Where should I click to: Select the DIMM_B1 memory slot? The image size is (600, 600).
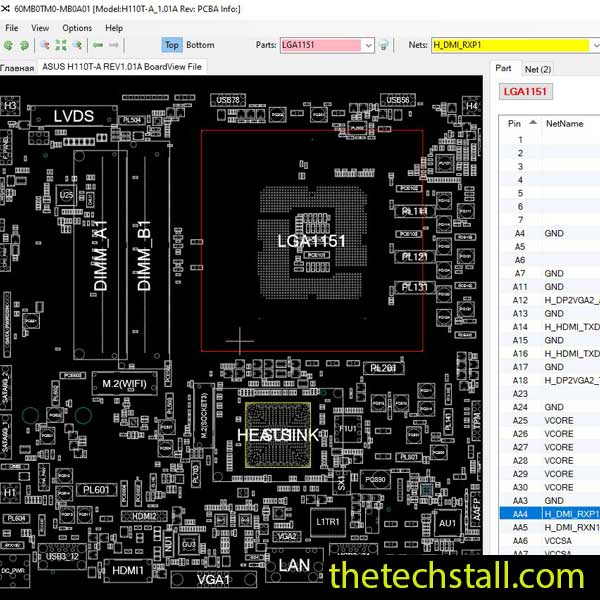click(x=144, y=255)
